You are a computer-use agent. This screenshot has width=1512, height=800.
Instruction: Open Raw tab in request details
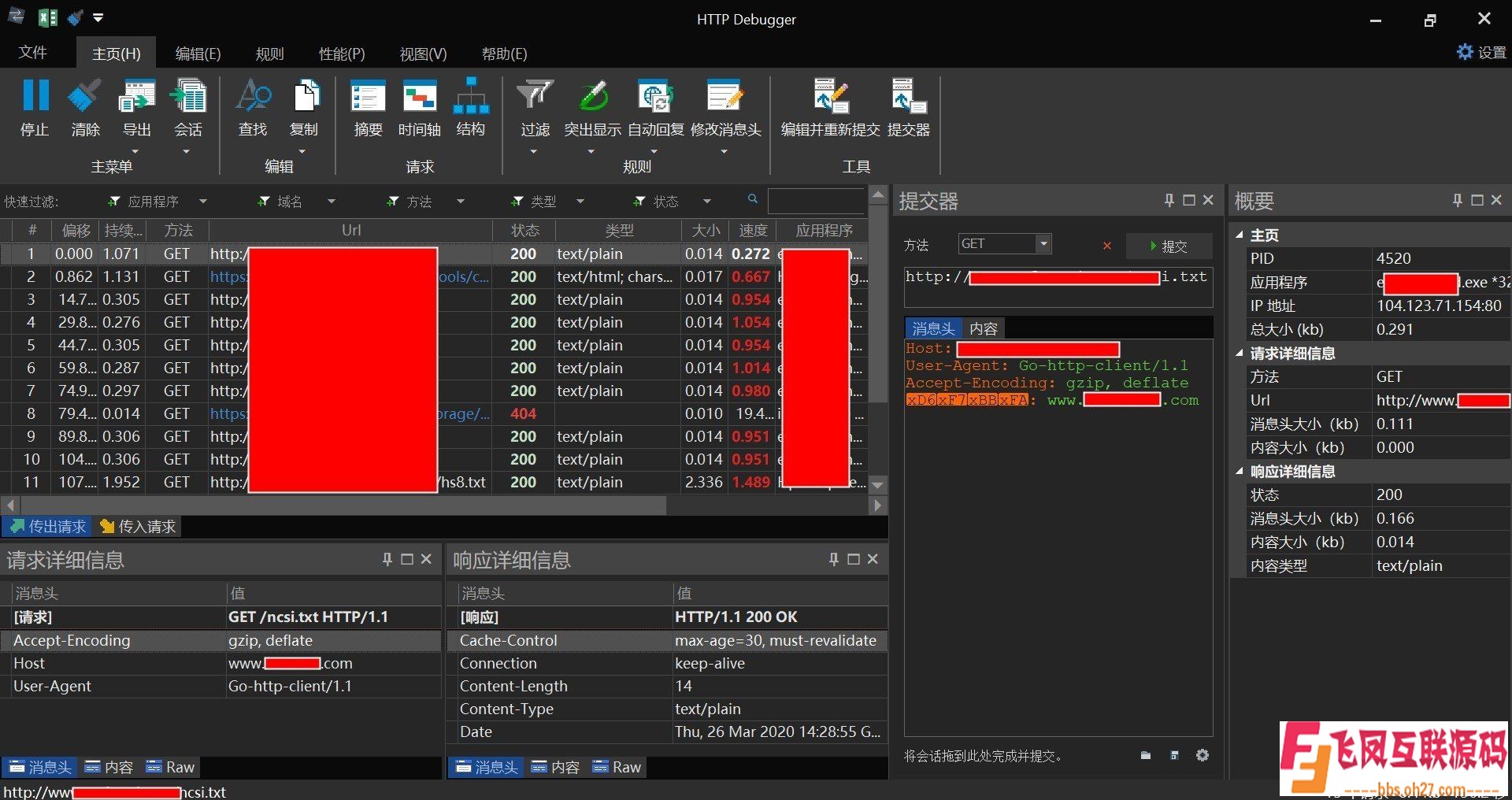(x=170, y=767)
